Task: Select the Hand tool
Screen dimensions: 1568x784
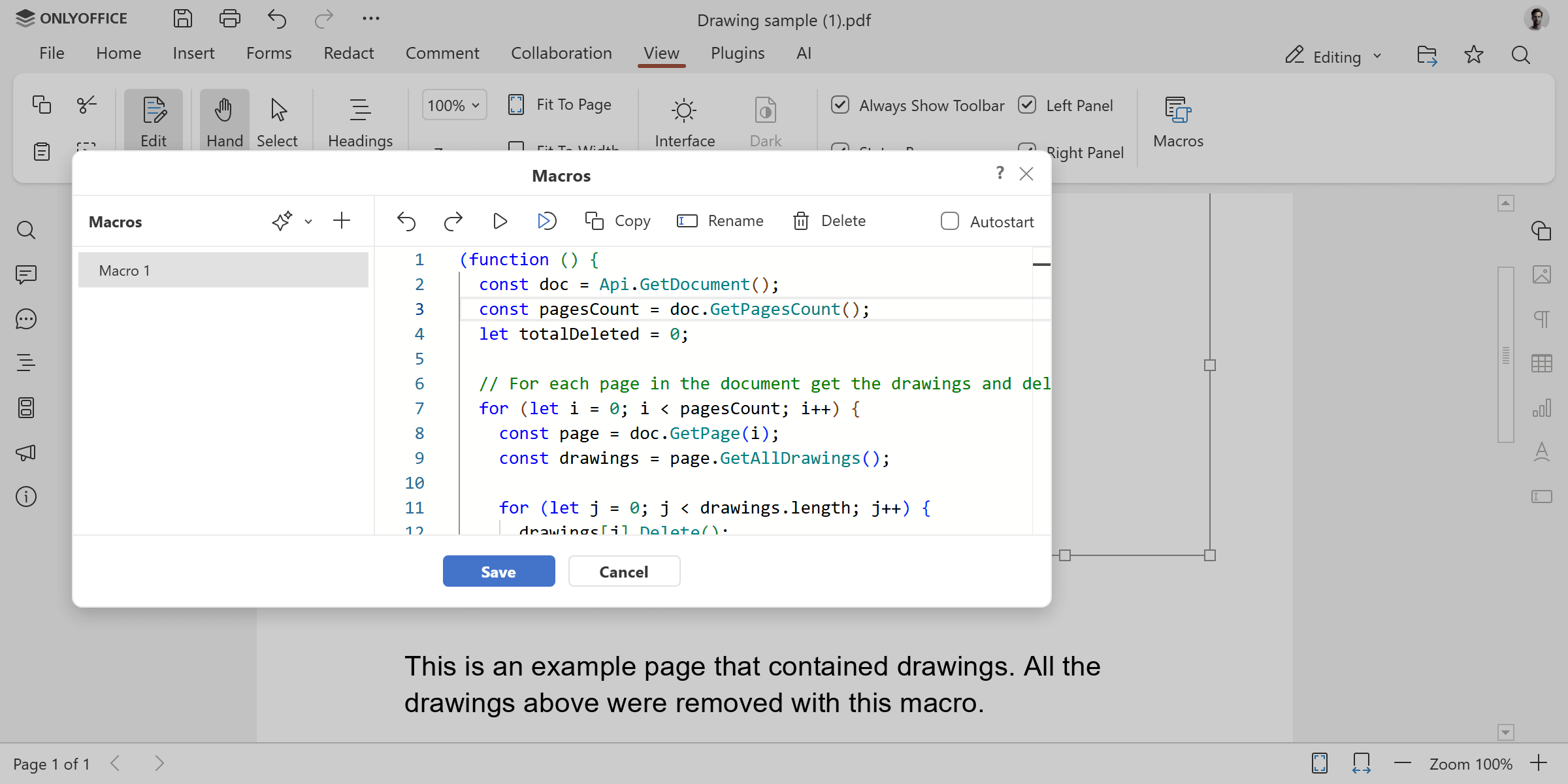Action: point(224,120)
